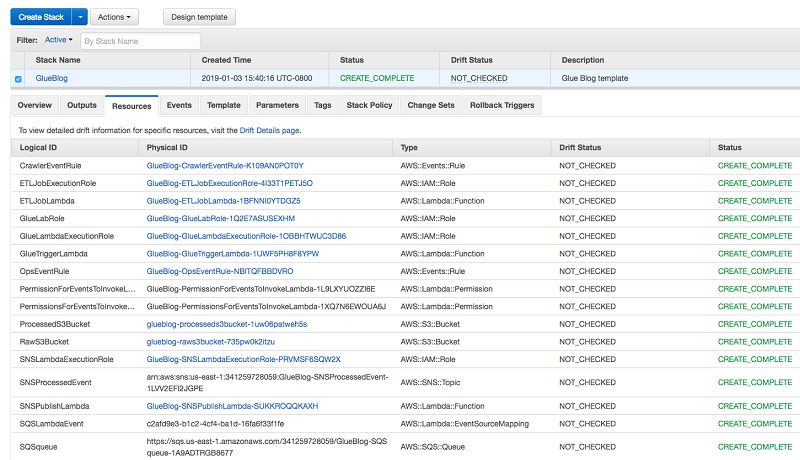Viewport: 800px width, 460px height.
Task: Open the Stack Policy tab
Action: (x=369, y=105)
